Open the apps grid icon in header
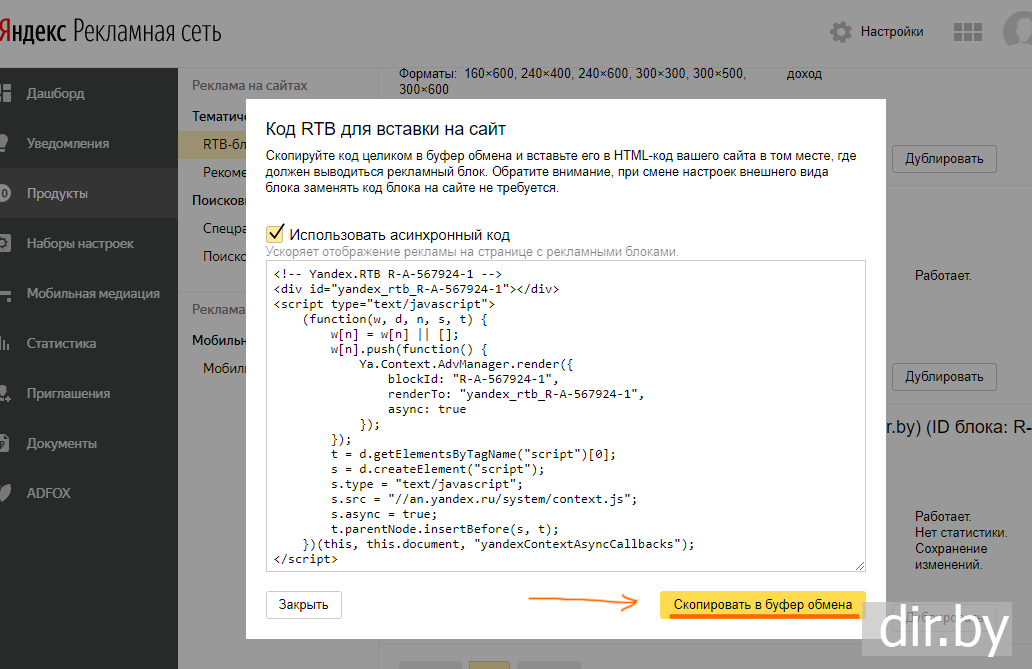This screenshot has width=1032, height=669. 967,32
